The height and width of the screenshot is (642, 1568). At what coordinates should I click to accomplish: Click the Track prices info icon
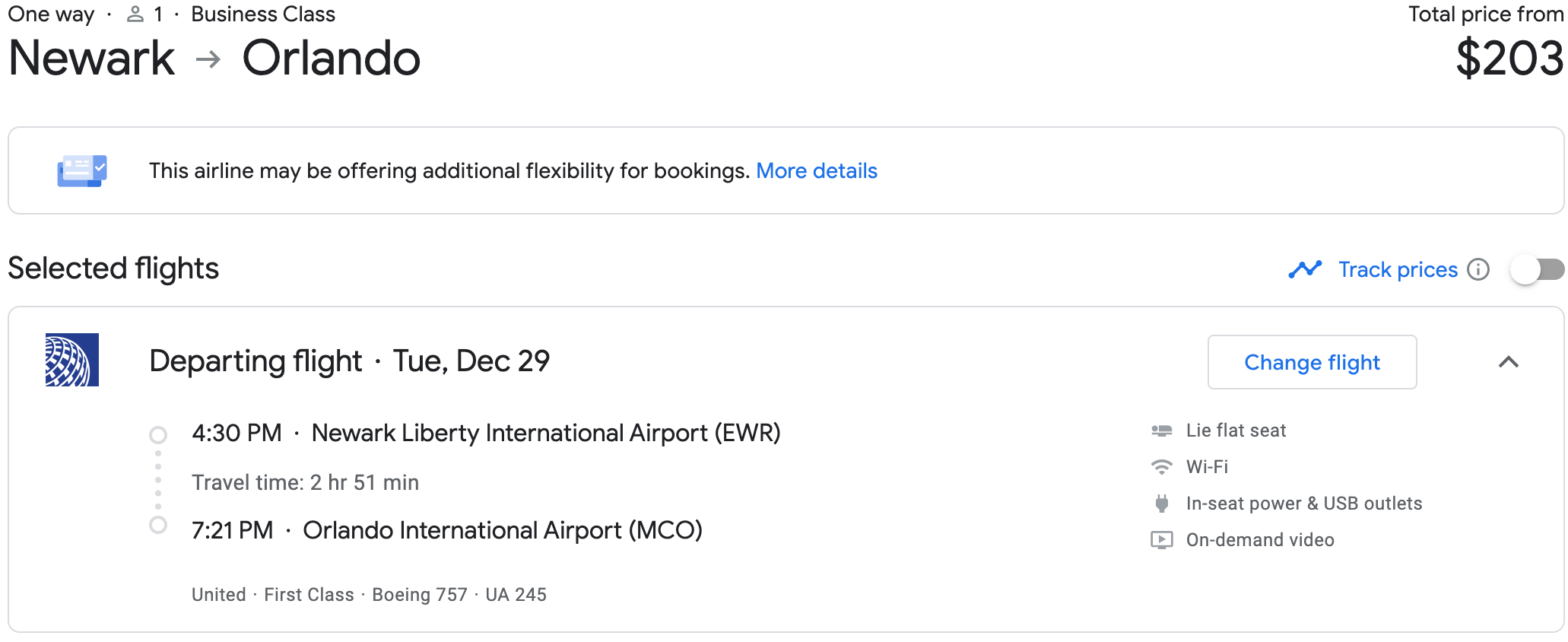coord(1478,270)
